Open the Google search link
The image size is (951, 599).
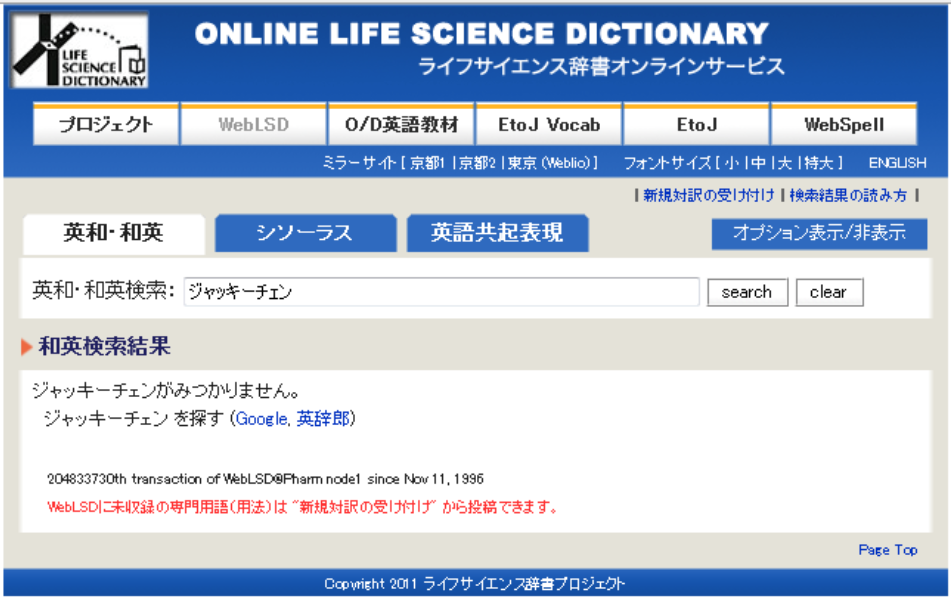[x=261, y=419]
